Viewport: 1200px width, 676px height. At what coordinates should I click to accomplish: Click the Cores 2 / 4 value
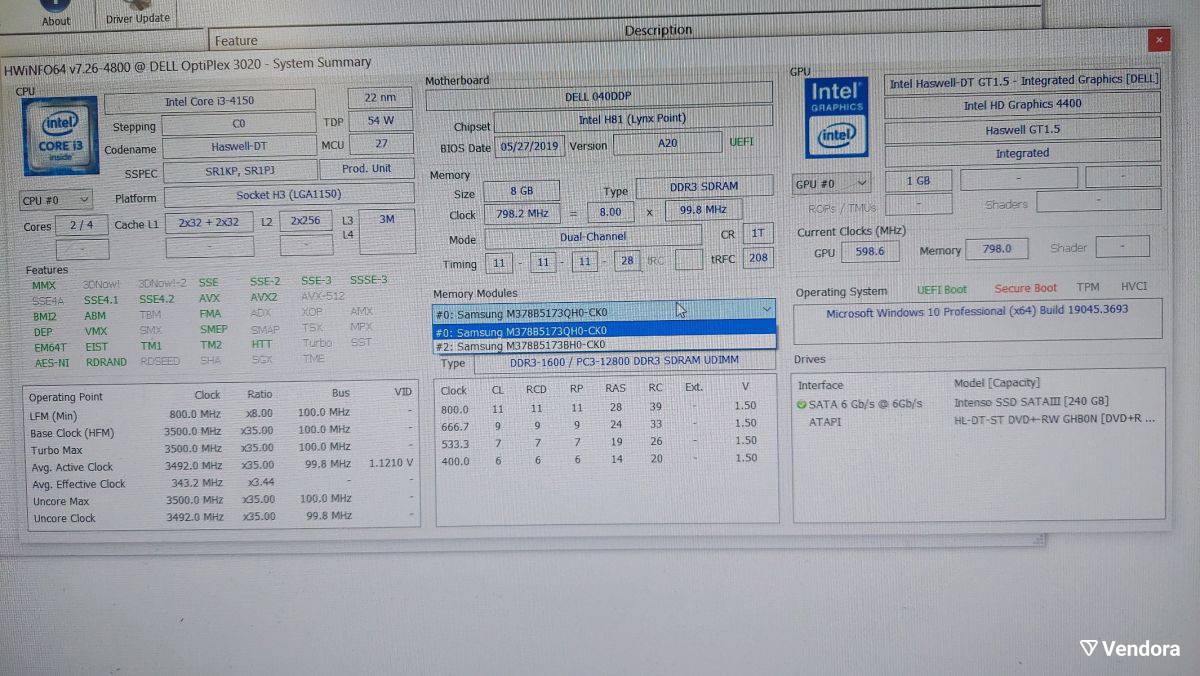(82, 225)
